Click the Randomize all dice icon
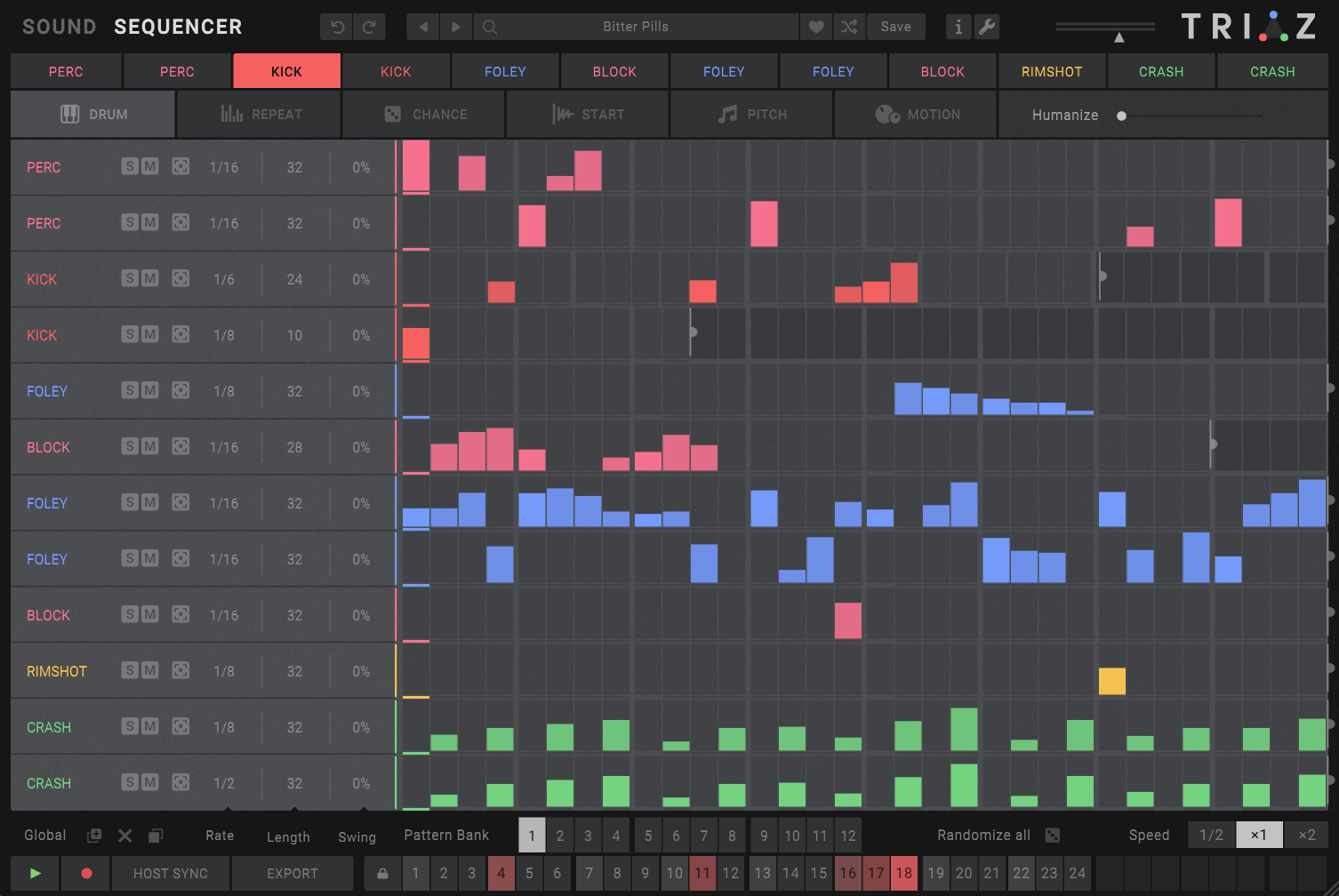 [x=1053, y=836]
